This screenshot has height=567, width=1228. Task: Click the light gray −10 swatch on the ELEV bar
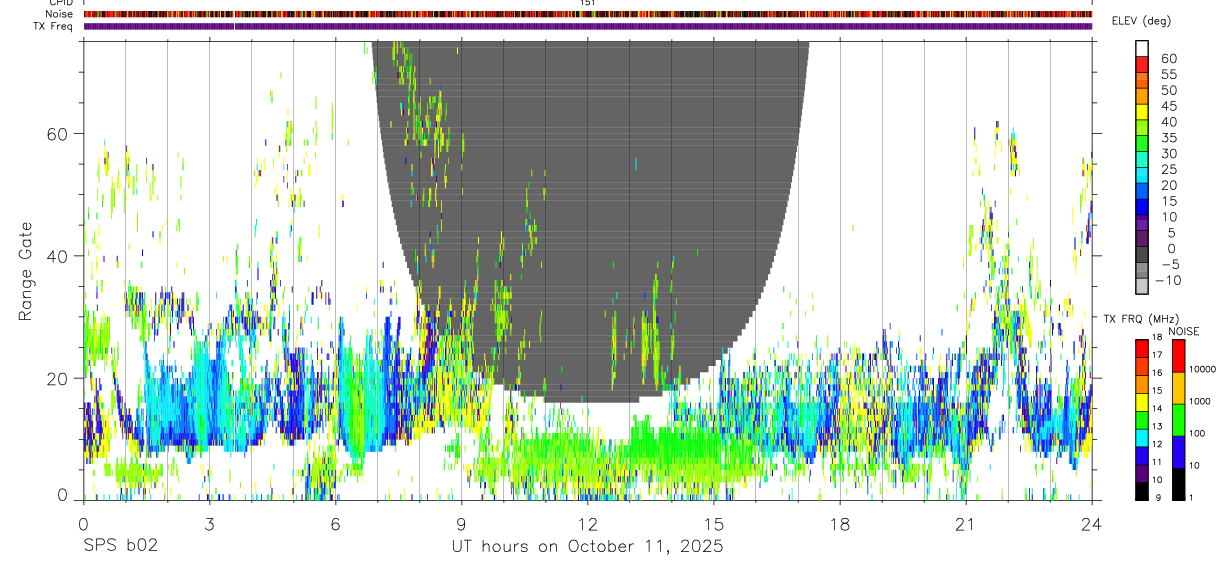(x=1142, y=285)
